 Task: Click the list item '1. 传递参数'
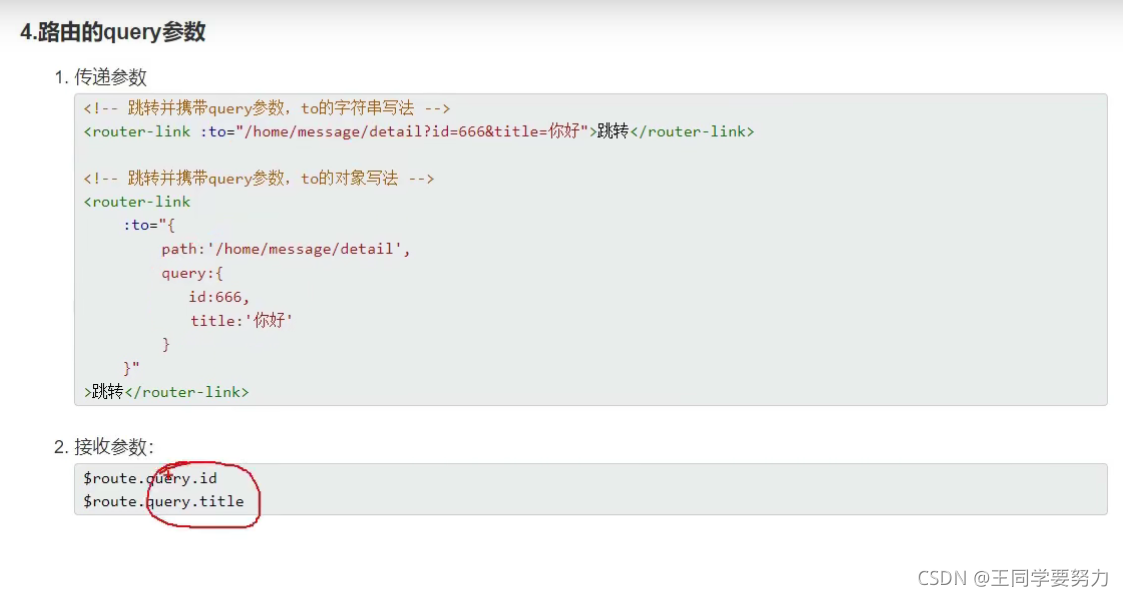(x=100, y=77)
